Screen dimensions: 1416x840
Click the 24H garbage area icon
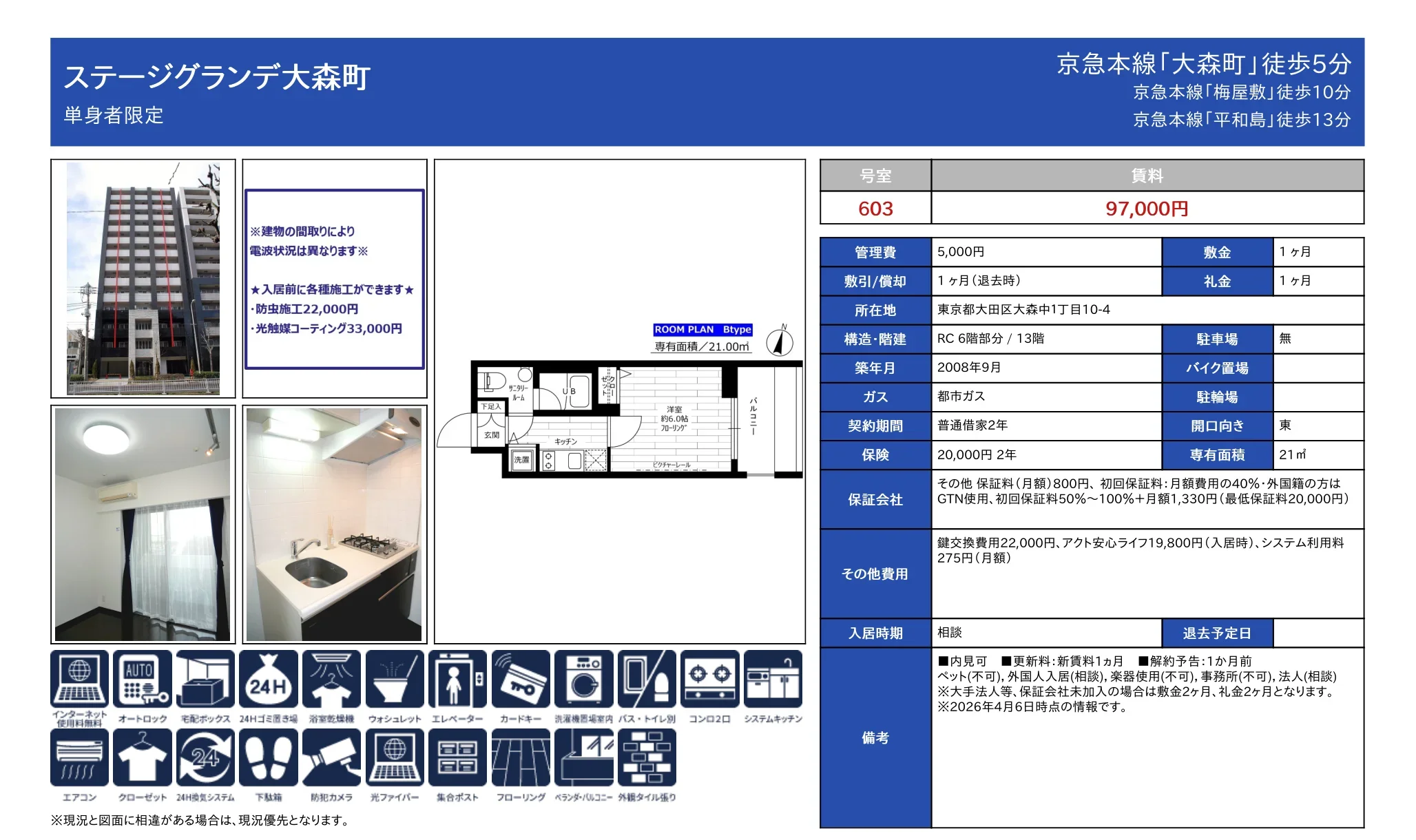coord(269,679)
